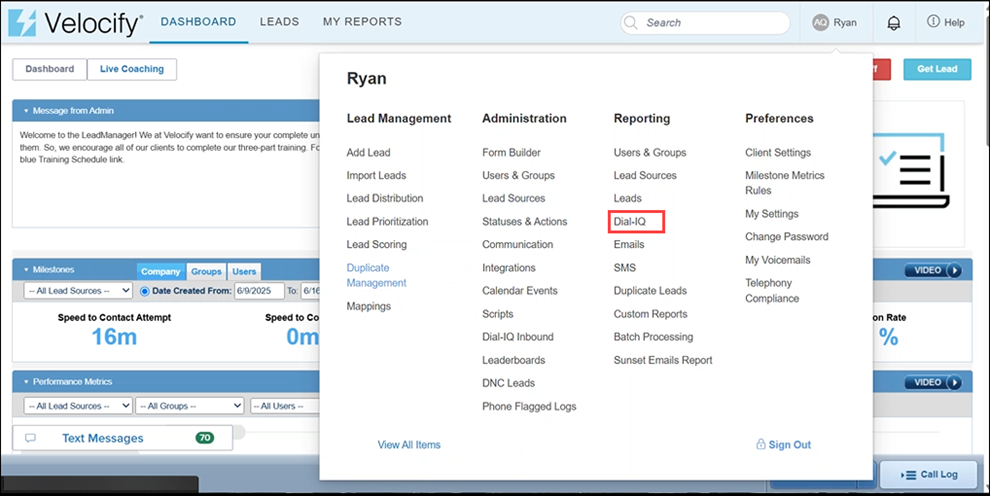Open the All Groups dropdown
This screenshot has height=496, width=990.
point(189,406)
